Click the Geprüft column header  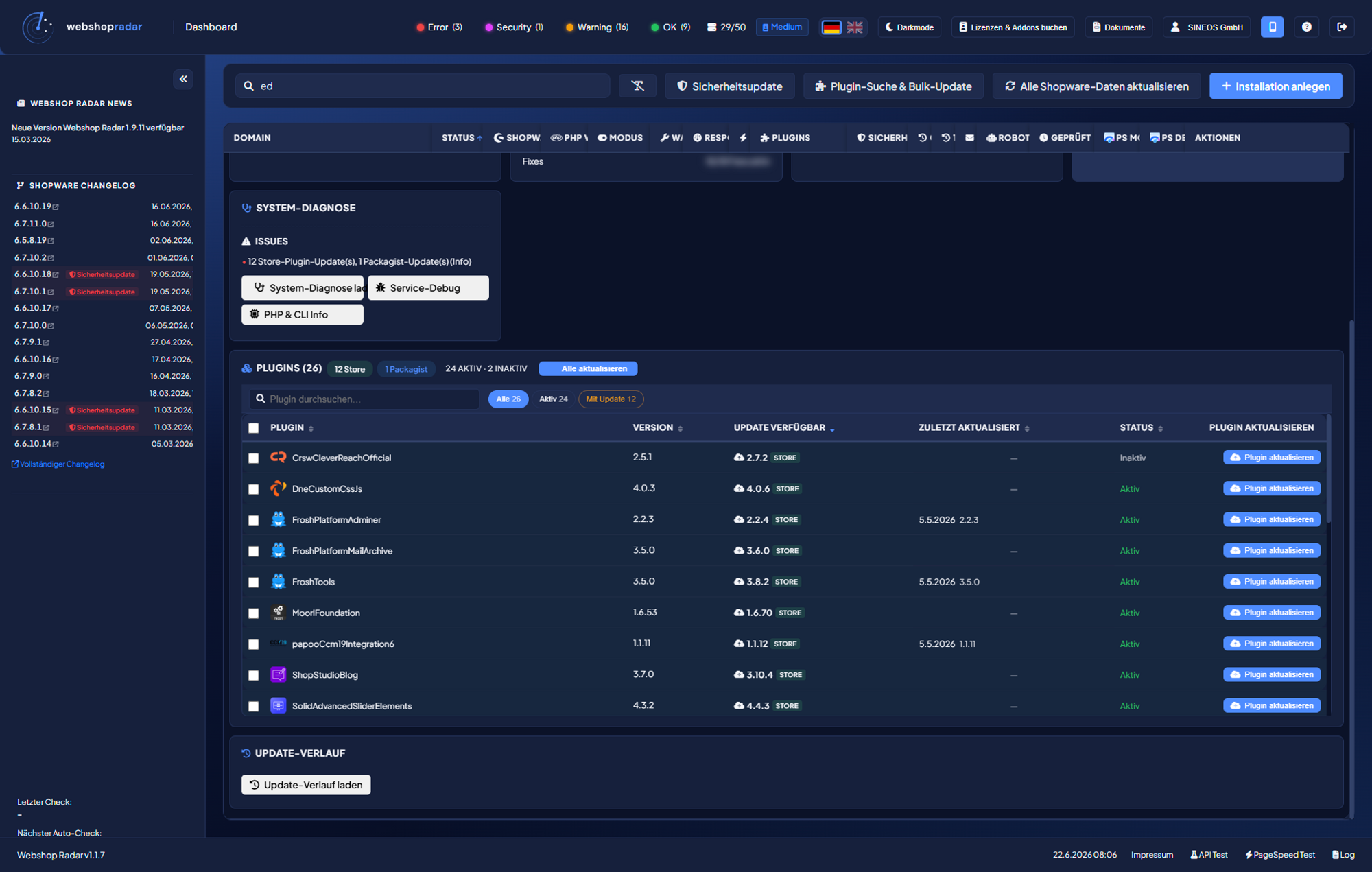click(1065, 138)
